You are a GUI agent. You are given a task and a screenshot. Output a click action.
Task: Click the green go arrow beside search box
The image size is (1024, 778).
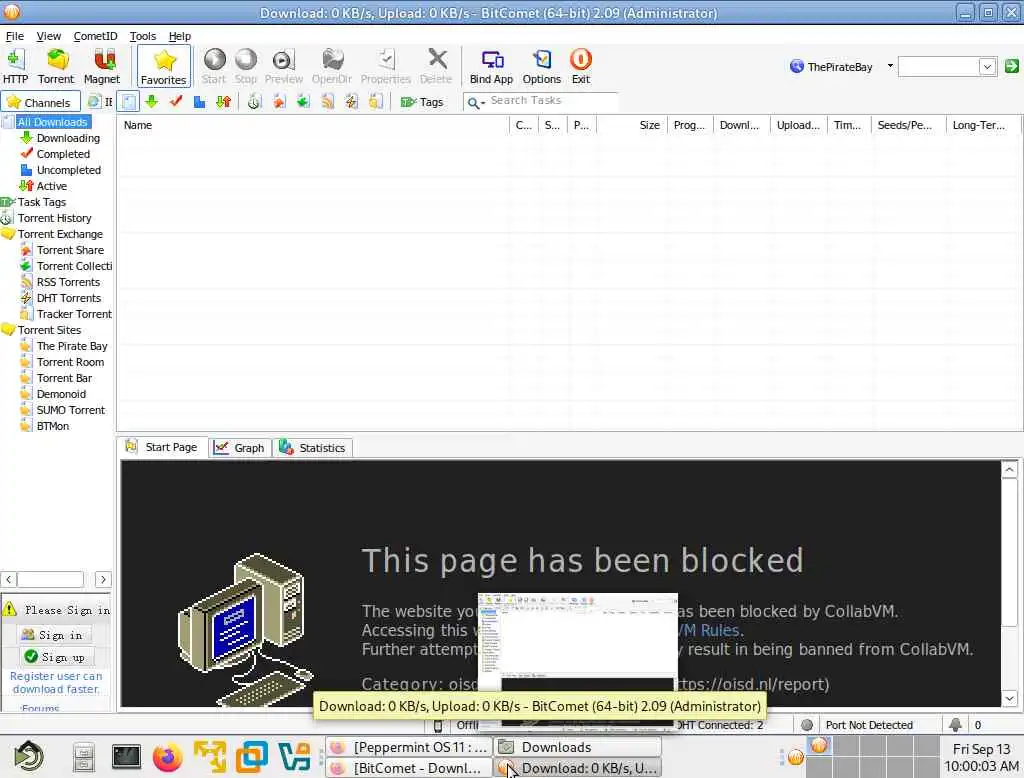pos(1012,66)
